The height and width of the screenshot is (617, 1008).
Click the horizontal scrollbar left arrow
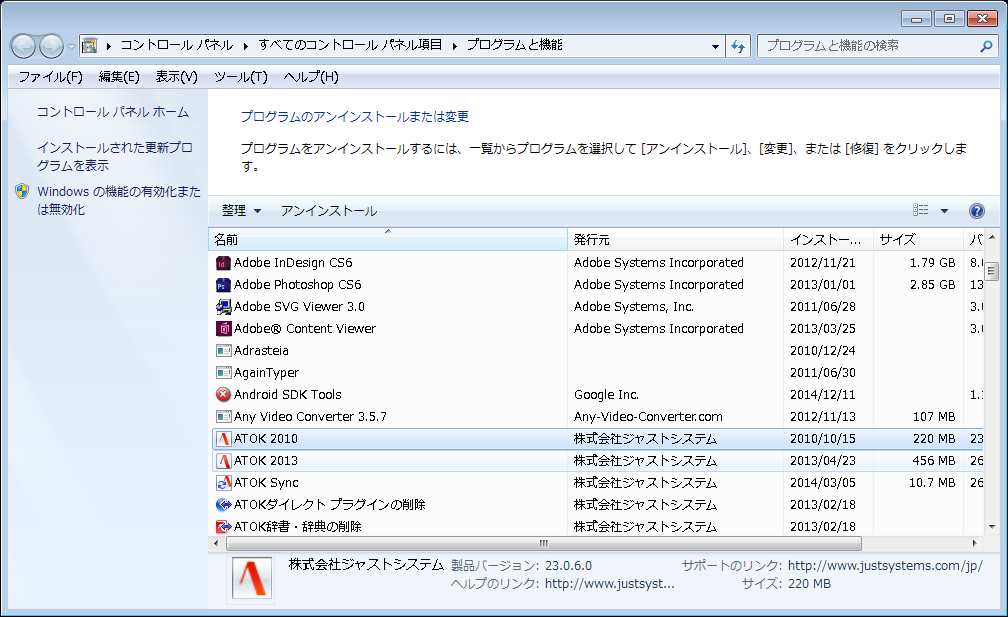click(x=216, y=544)
